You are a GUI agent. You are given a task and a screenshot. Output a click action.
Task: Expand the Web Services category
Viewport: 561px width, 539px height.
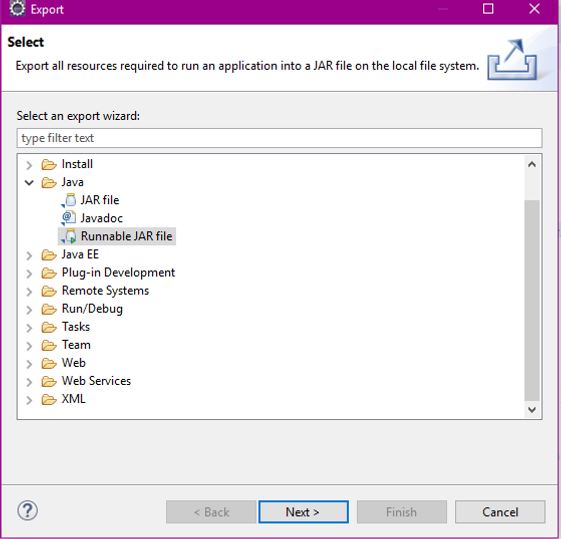29,382
